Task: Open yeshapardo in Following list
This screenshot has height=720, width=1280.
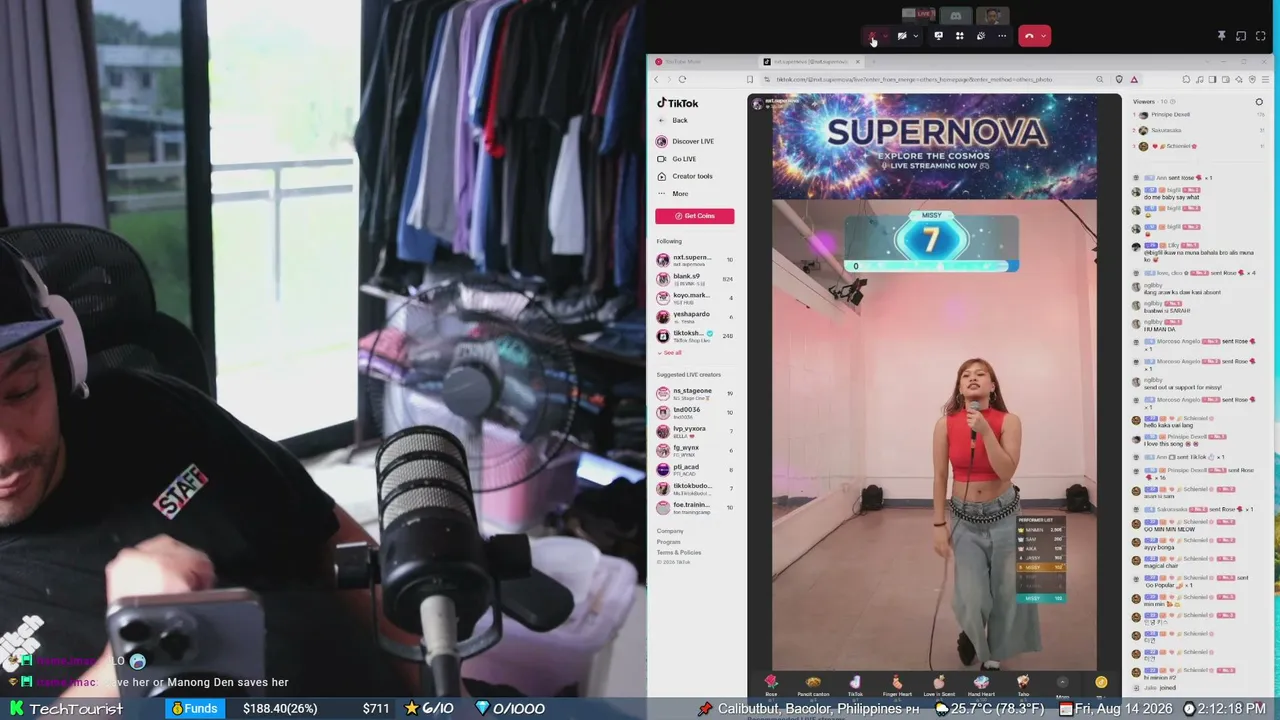Action: 695,317
